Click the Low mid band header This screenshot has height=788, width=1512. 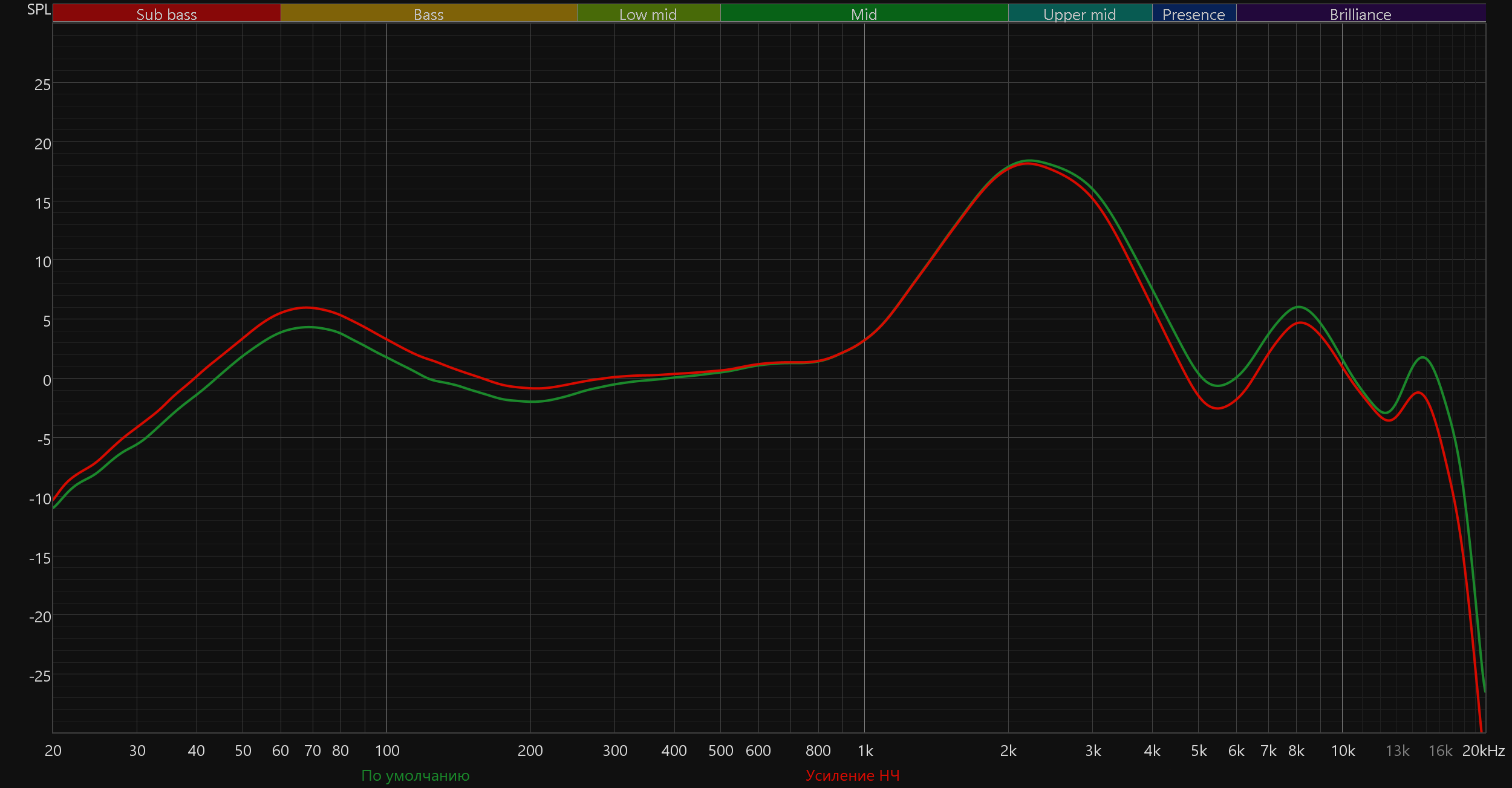648,14
